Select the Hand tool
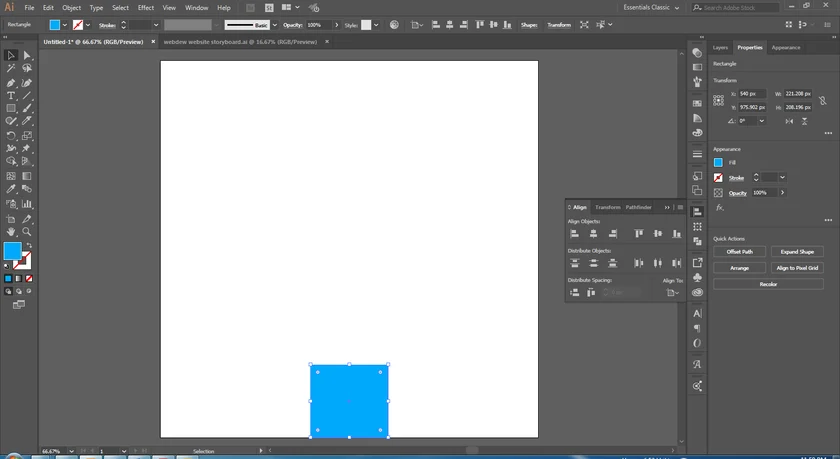 point(11,231)
